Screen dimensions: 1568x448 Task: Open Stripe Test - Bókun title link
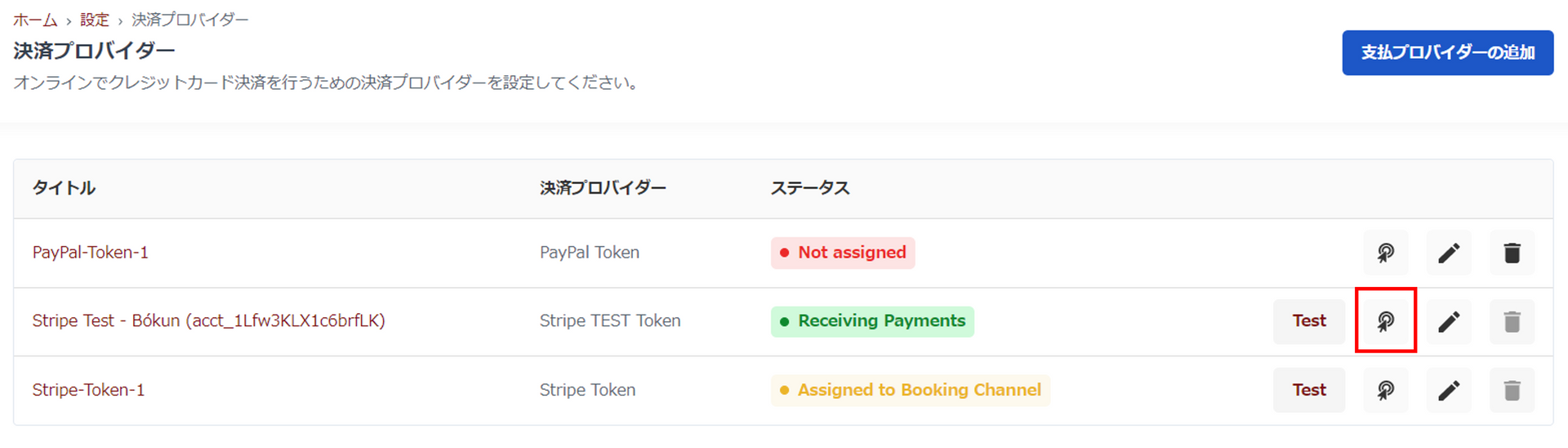[x=208, y=320]
